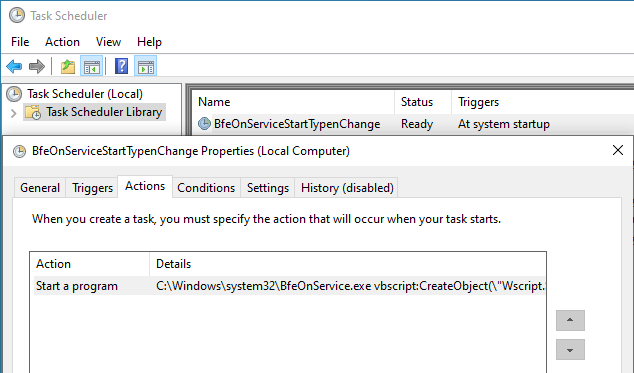Screen dimensions: 634x373
Task: Move action down with the down arrow button
Action: 570,350
